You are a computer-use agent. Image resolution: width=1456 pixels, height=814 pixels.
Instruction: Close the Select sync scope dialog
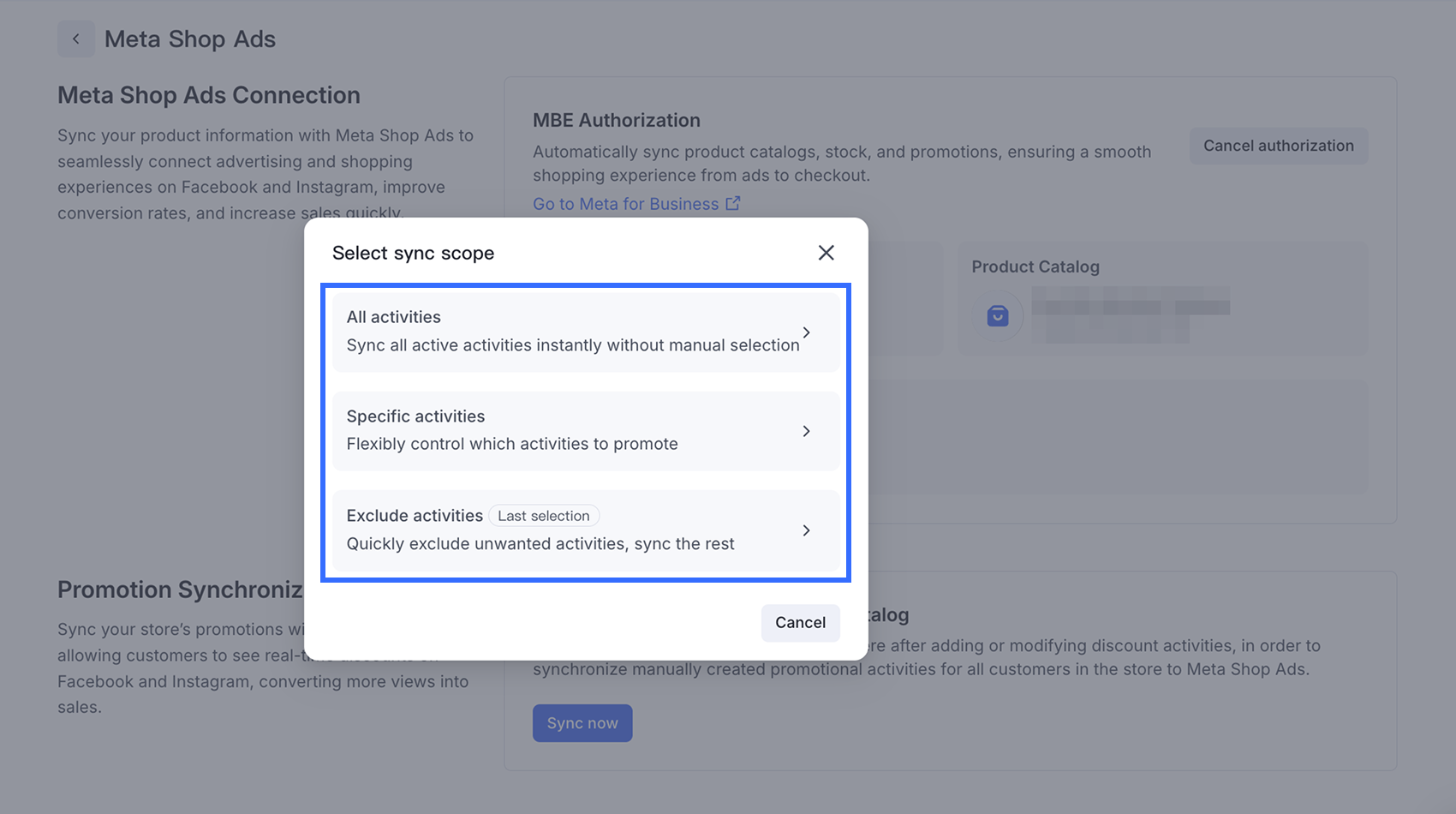(x=826, y=253)
